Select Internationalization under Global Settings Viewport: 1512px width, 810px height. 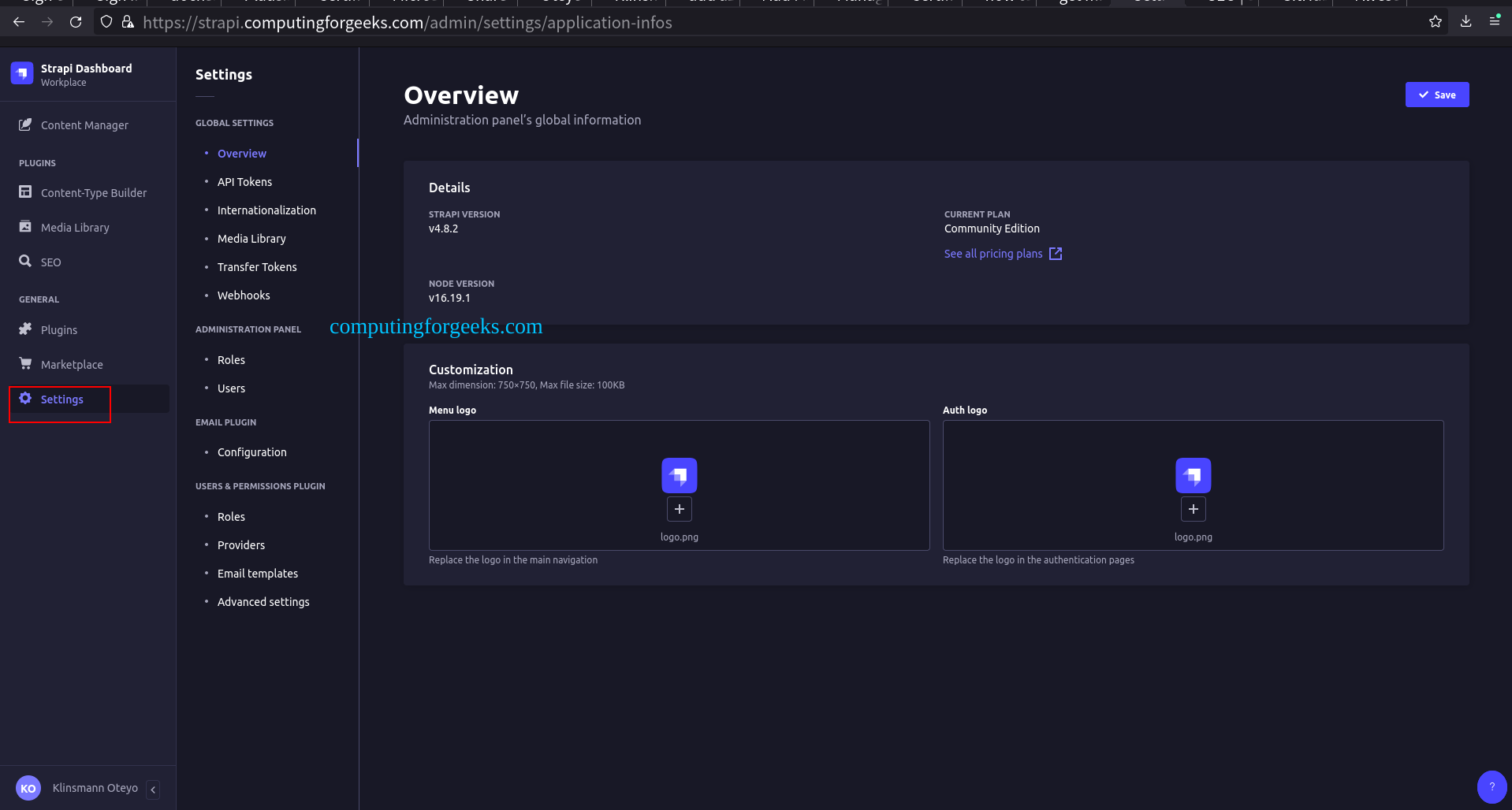pyautogui.click(x=266, y=210)
